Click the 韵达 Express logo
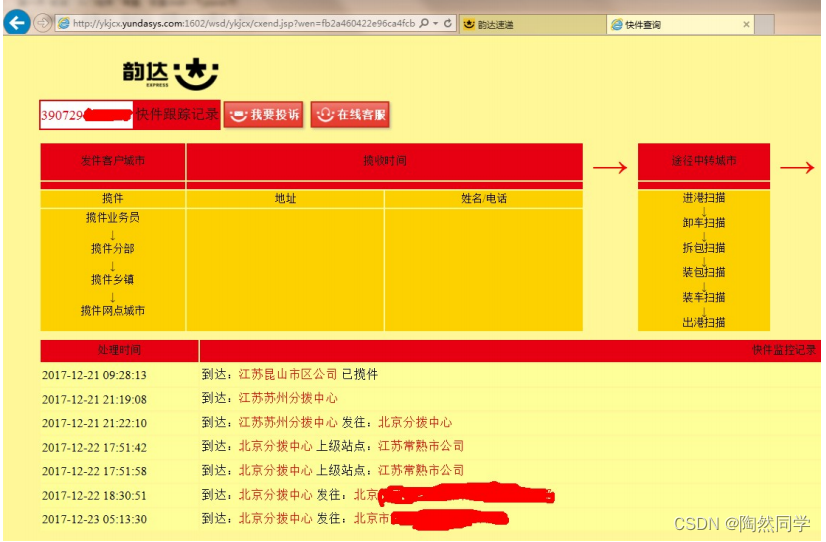The height and width of the screenshot is (542, 826). 170,74
